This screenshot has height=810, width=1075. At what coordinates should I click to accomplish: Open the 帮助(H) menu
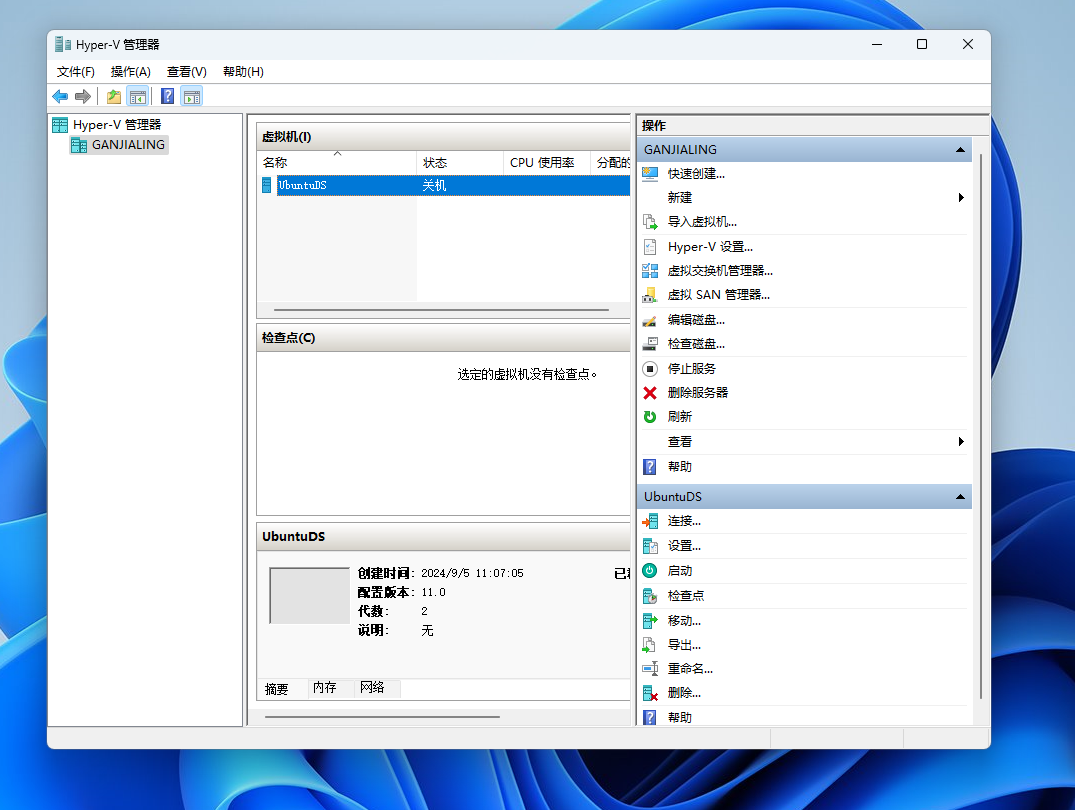243,72
